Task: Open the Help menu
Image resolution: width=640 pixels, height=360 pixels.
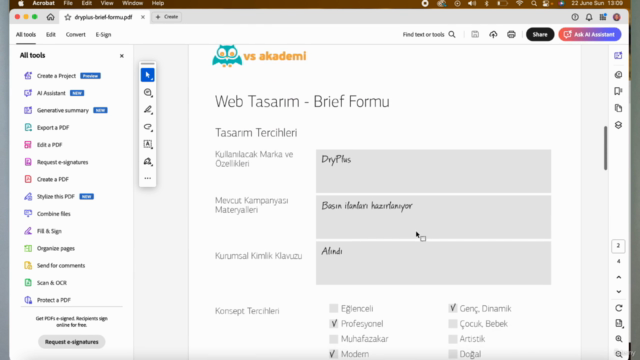Action: click(158, 3)
